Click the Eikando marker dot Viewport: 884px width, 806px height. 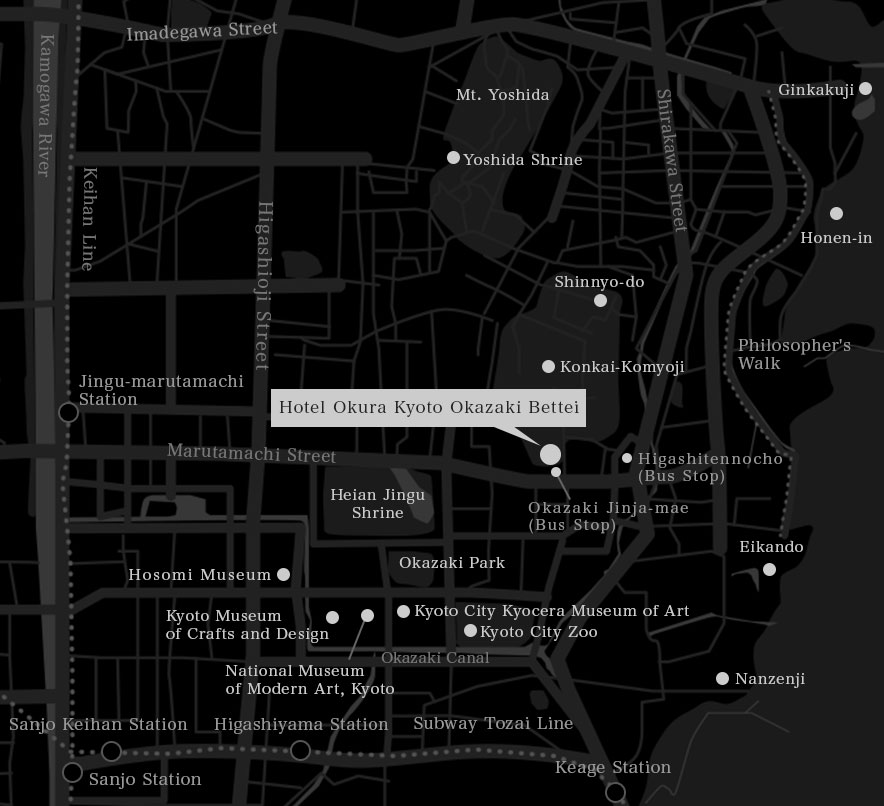tap(769, 570)
